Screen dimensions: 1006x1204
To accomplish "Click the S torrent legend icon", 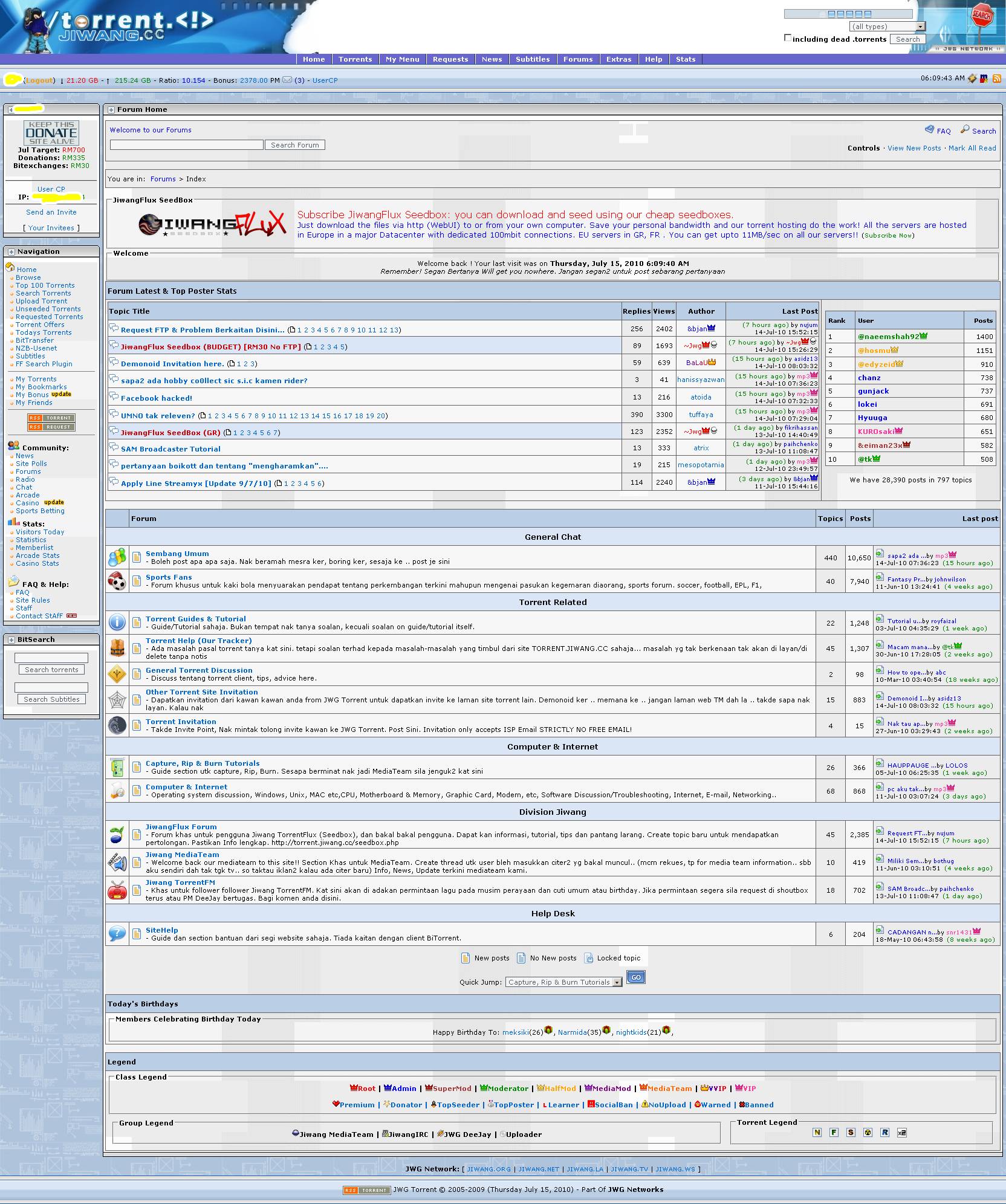I will coord(851,1132).
